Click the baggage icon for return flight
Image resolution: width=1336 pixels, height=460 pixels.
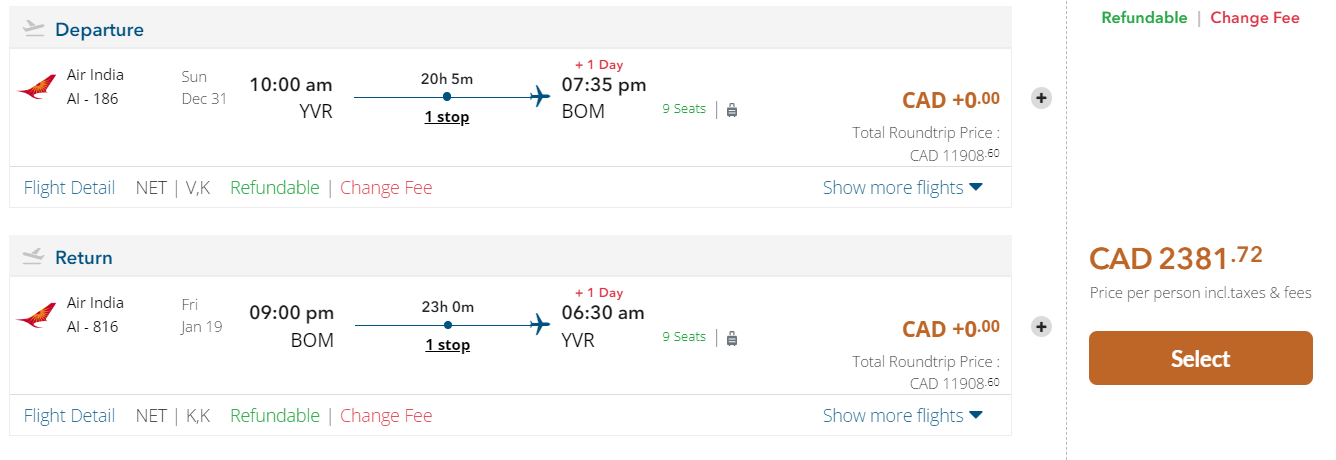(x=732, y=338)
